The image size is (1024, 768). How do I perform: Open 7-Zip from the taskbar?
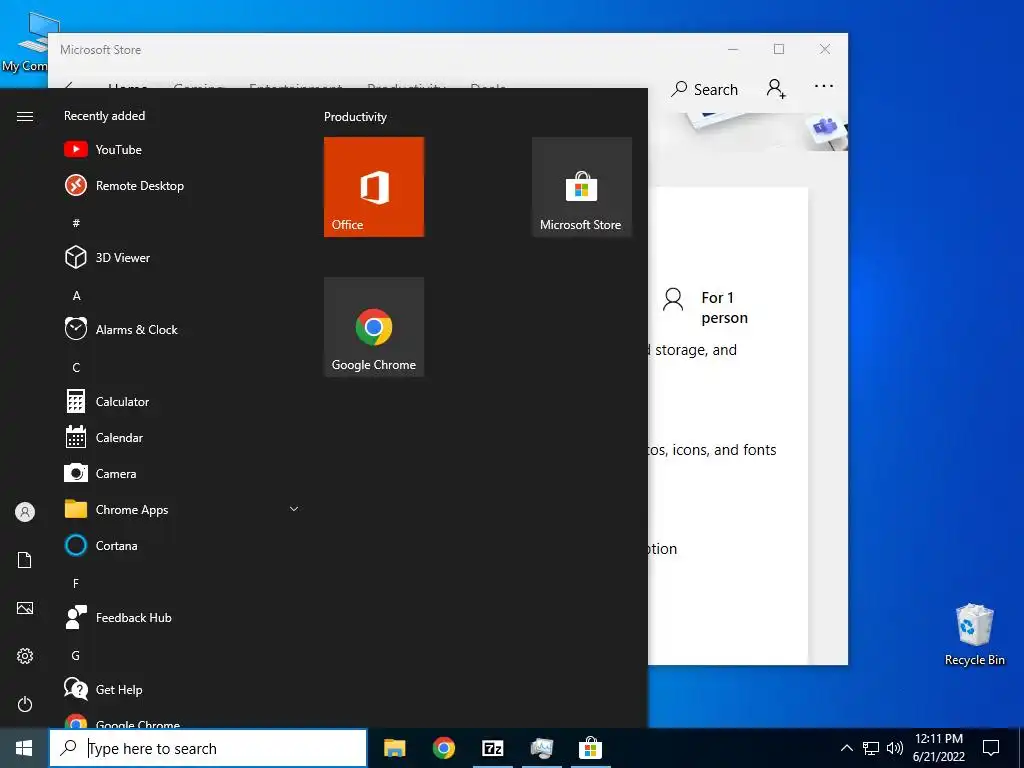coord(492,748)
